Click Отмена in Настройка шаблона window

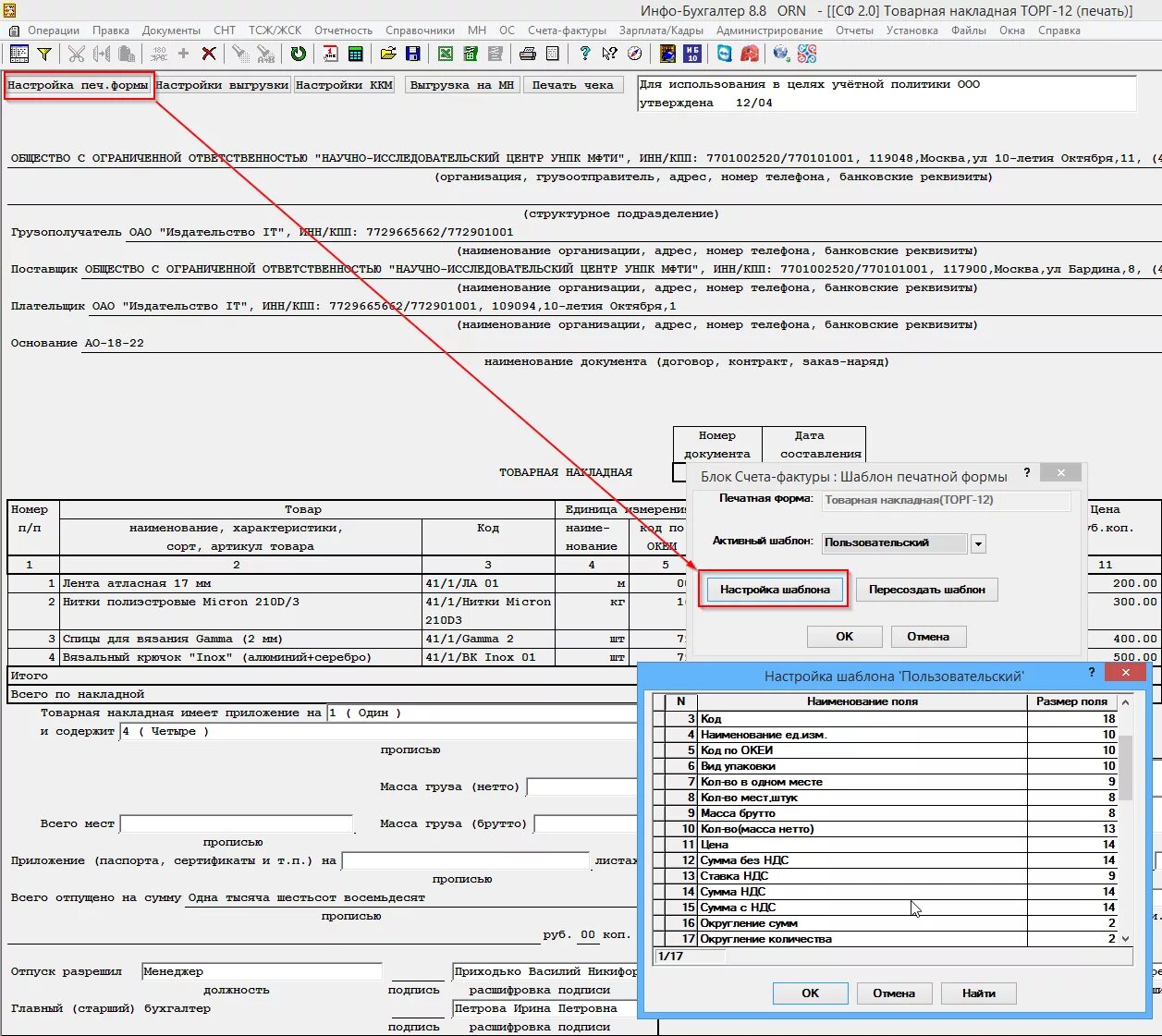point(894,993)
